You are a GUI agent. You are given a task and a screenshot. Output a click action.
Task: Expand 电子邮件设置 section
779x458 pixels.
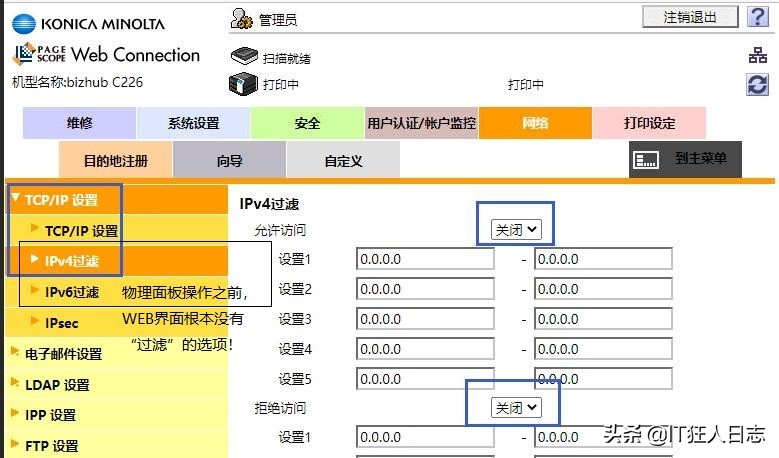pyautogui.click(x=117, y=353)
